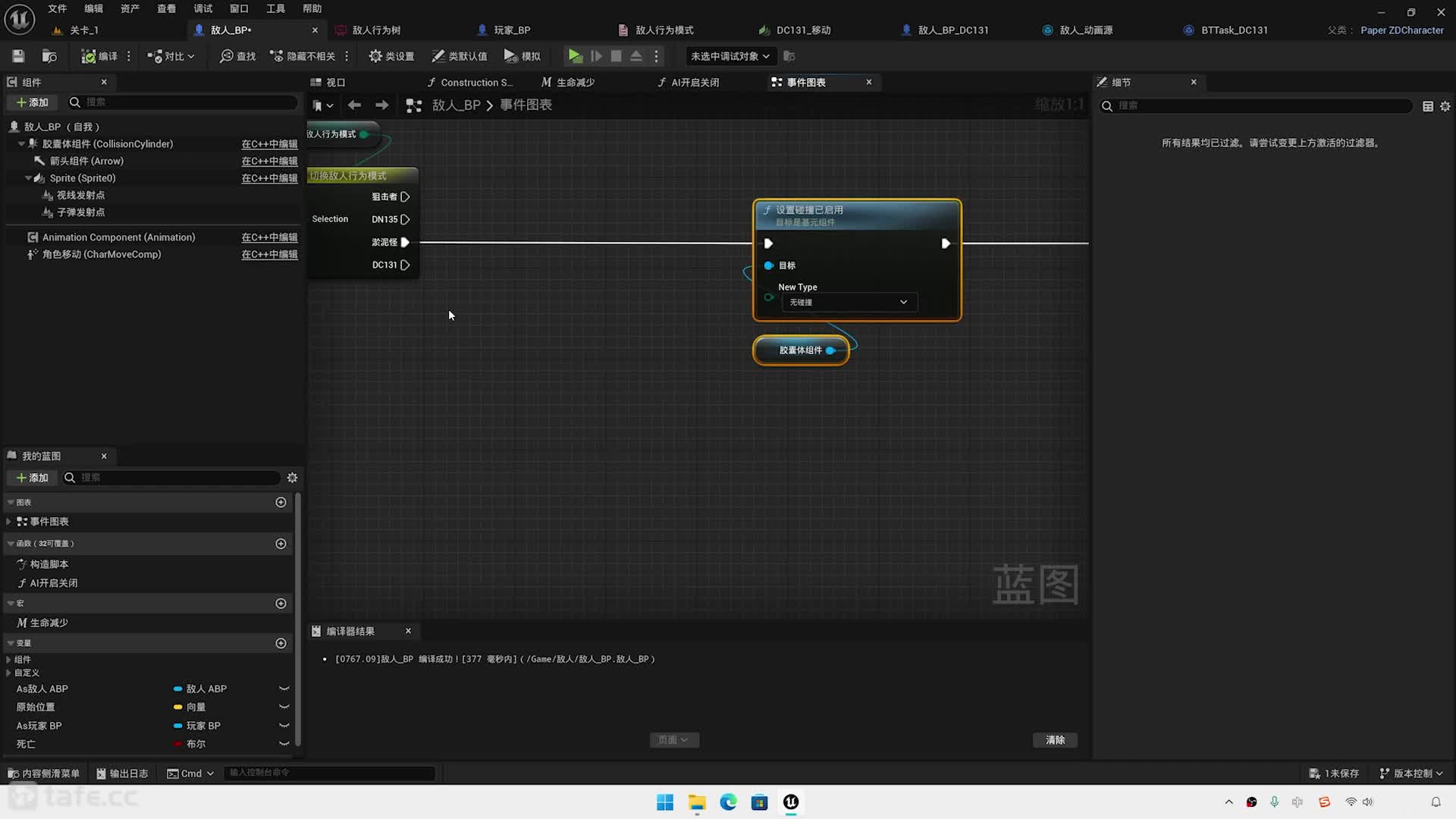
Task: Open details panel settings gear
Action: tap(1445, 106)
